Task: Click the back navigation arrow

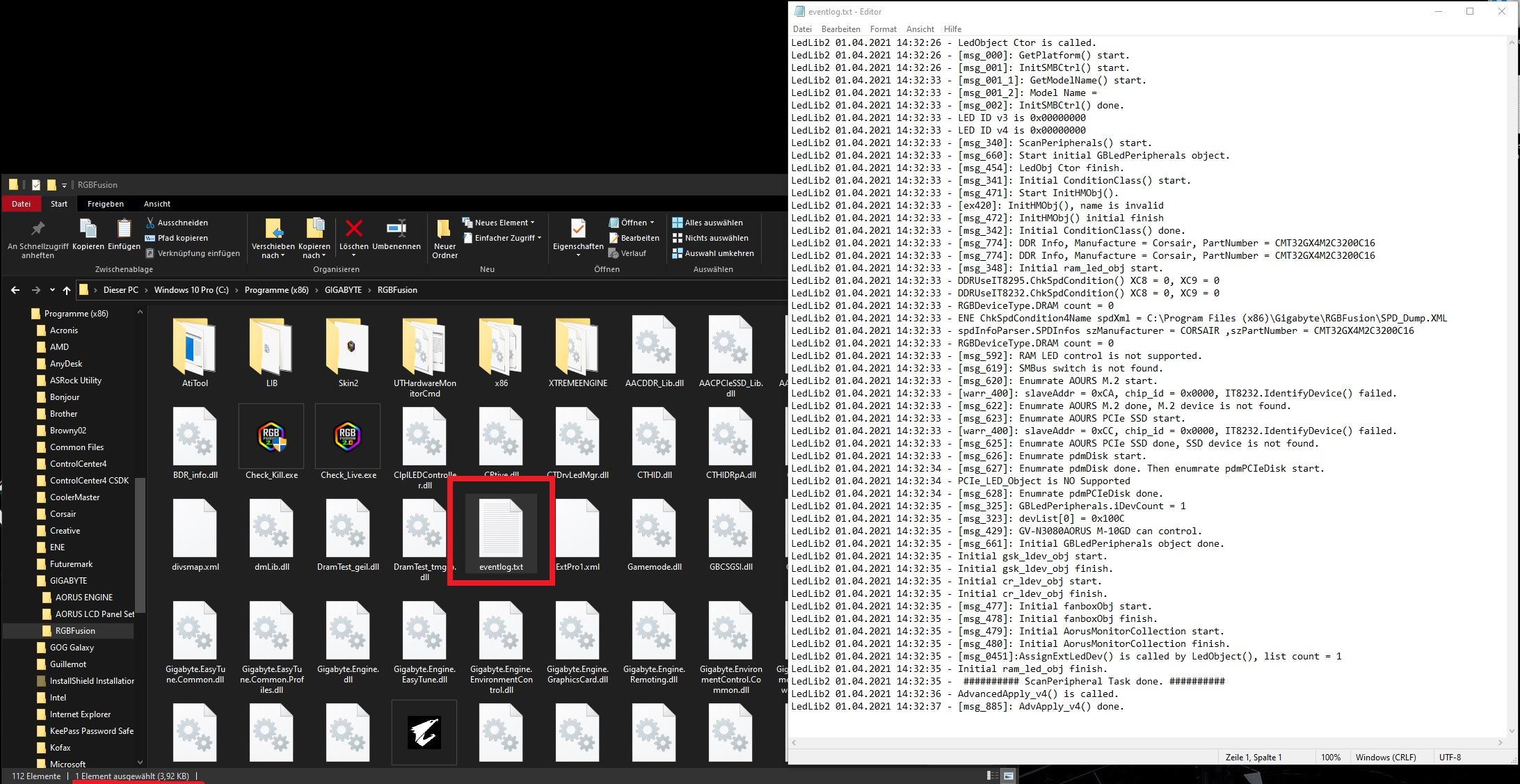Action: [15, 290]
